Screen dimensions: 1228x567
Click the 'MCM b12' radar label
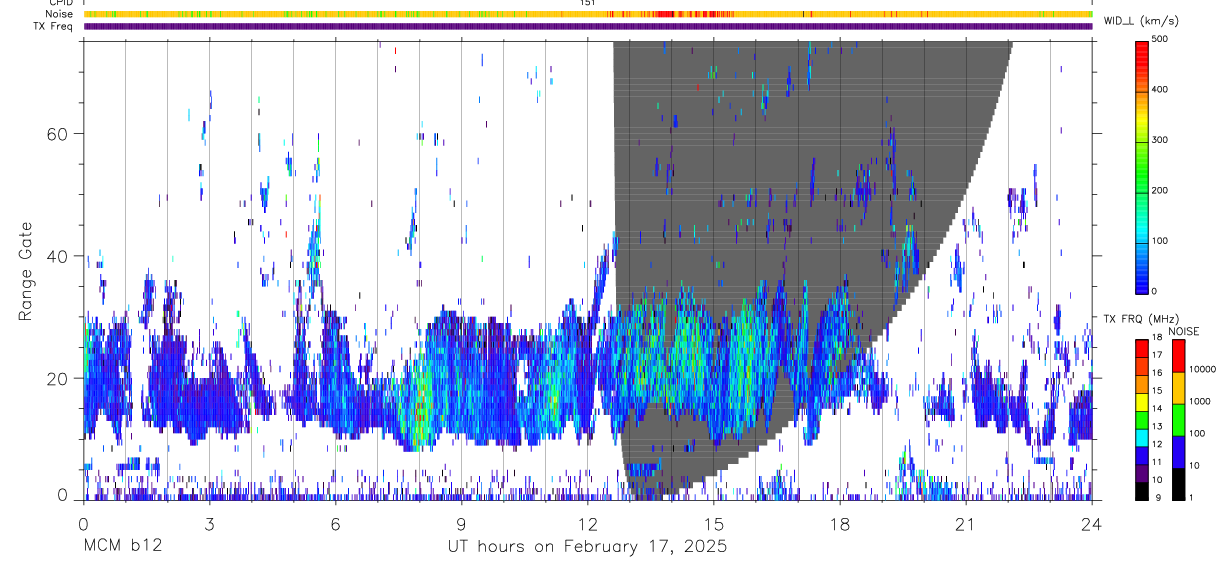(122, 547)
